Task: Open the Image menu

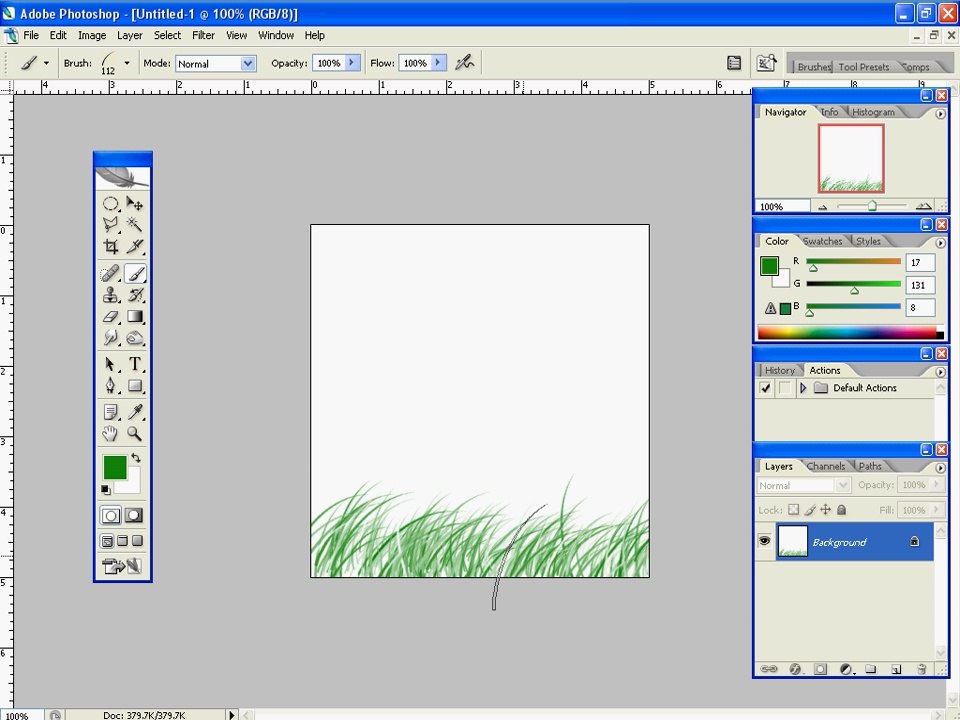Action: 92,36
